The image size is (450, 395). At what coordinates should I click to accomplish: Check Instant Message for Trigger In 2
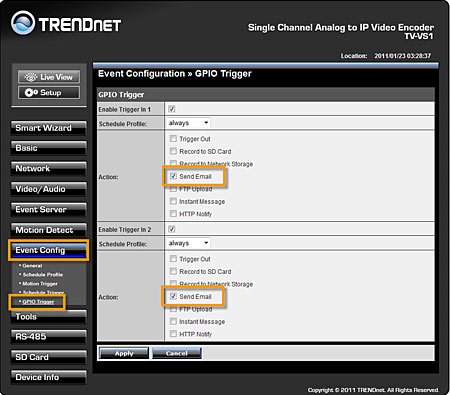coord(173,321)
